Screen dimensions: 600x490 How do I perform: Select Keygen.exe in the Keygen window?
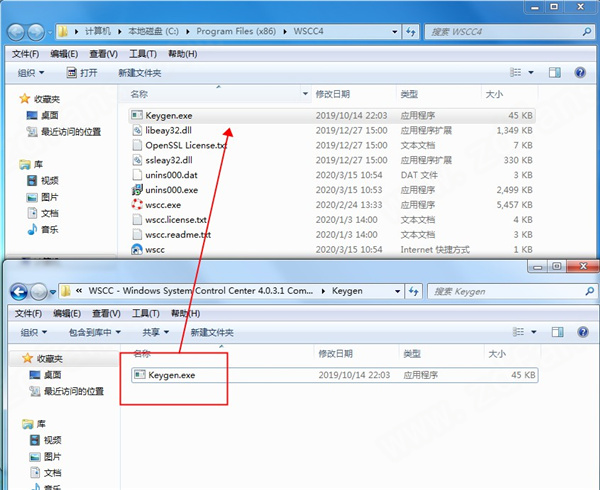click(x=335, y=375)
